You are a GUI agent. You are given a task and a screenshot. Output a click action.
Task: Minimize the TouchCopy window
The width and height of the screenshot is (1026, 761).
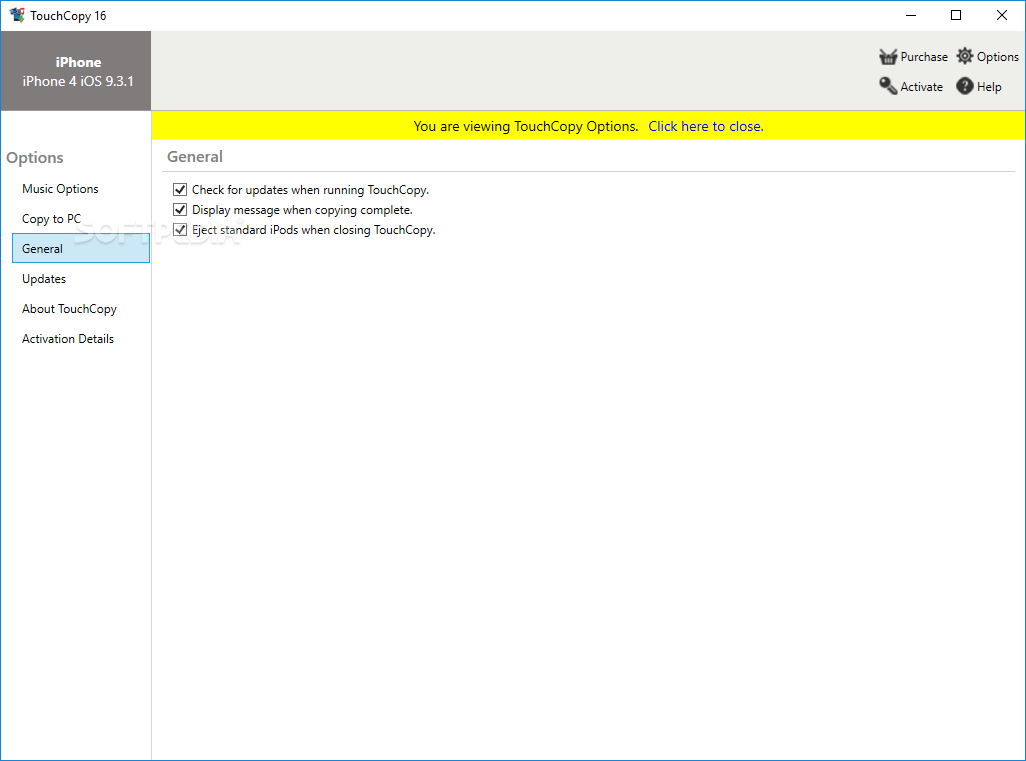911,15
